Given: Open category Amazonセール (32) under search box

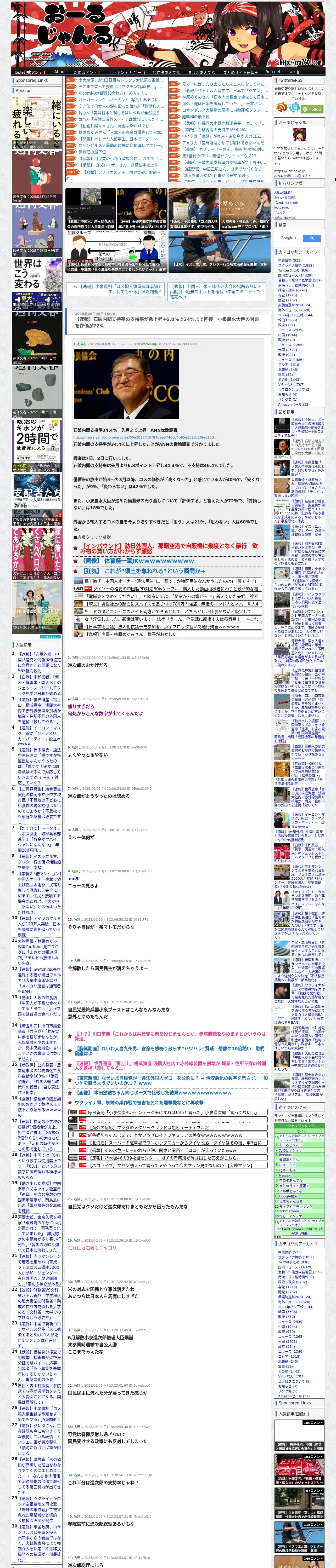Looking at the screenshot, I should pos(293,404).
